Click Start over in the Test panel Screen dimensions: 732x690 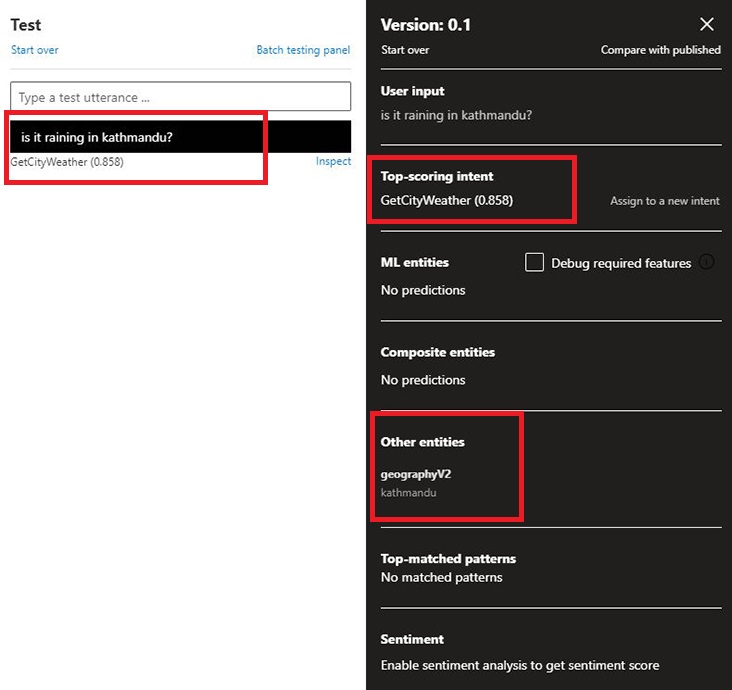click(35, 50)
